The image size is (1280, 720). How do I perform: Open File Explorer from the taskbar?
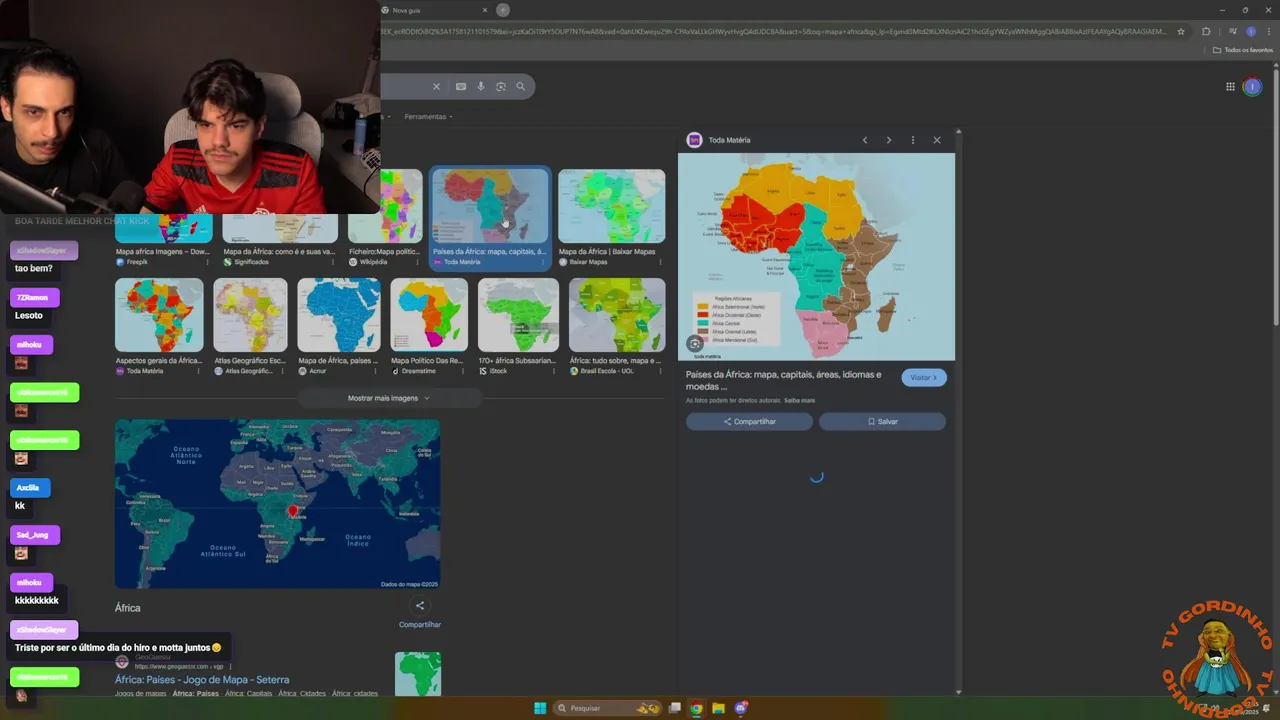[x=718, y=708]
